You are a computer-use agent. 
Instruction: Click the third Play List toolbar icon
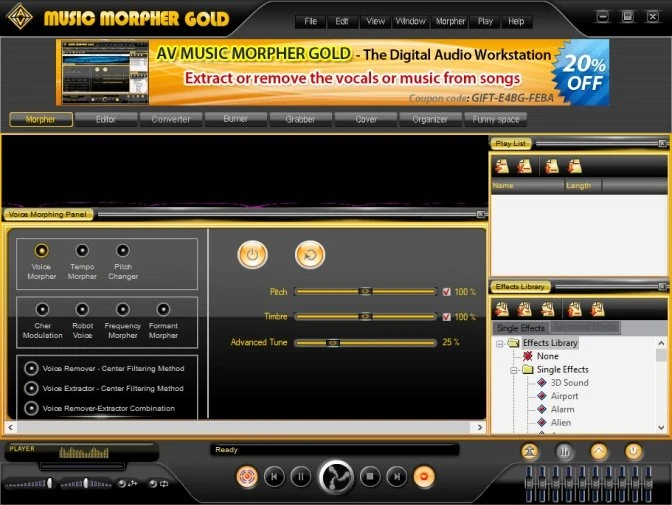click(552, 166)
